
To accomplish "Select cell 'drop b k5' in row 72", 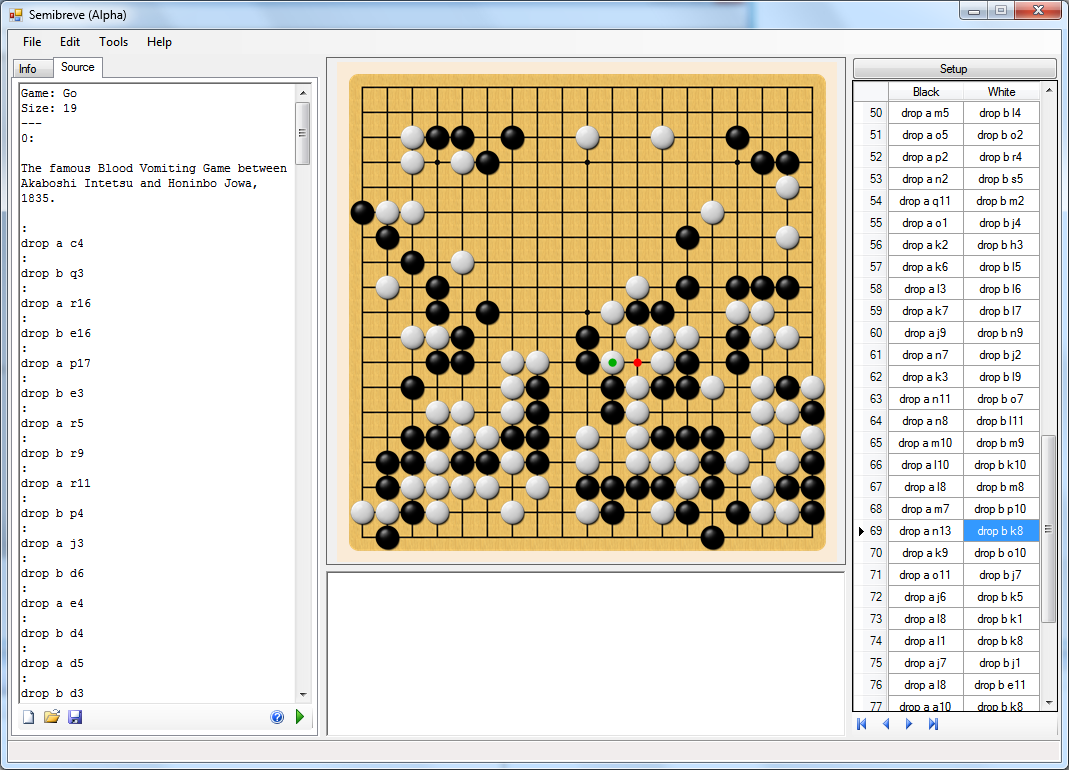I will click(x=1000, y=597).
